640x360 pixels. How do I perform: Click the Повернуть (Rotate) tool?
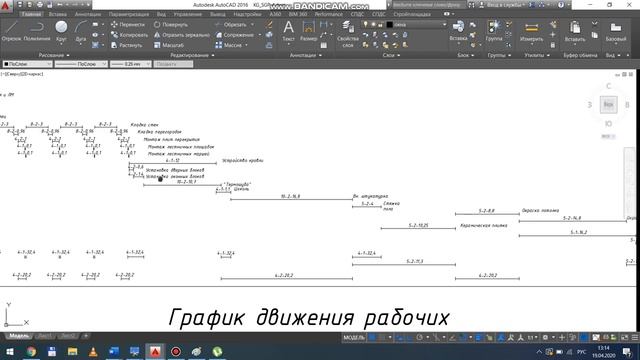pos(171,24)
